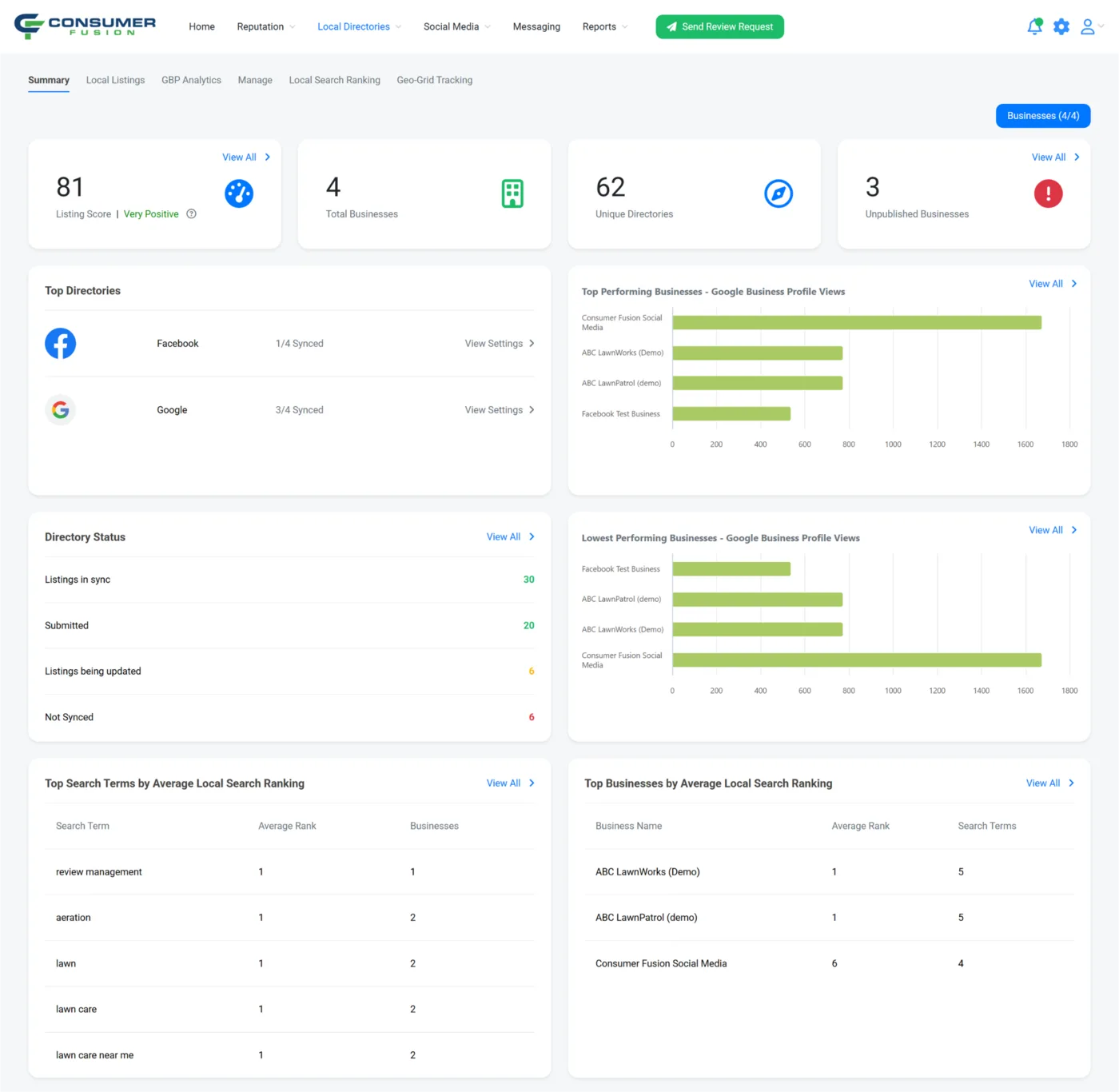View All for Top Search Terms
Image resolution: width=1119 pixels, height=1092 pixels.
511,783
